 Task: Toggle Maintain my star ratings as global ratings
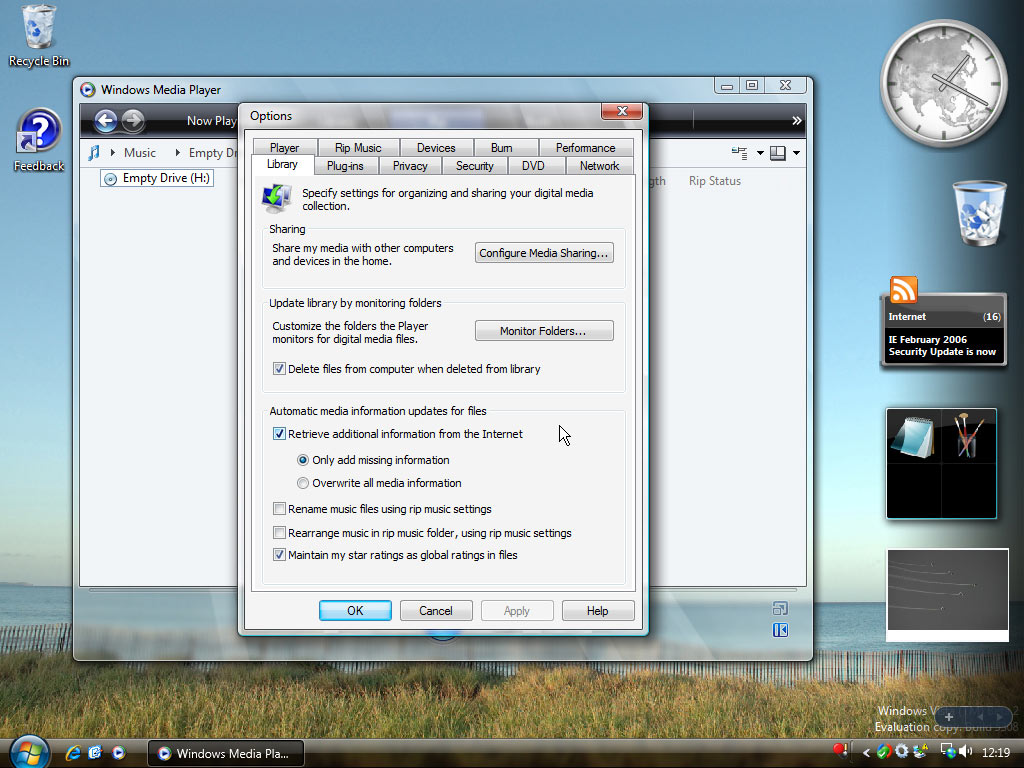click(279, 555)
